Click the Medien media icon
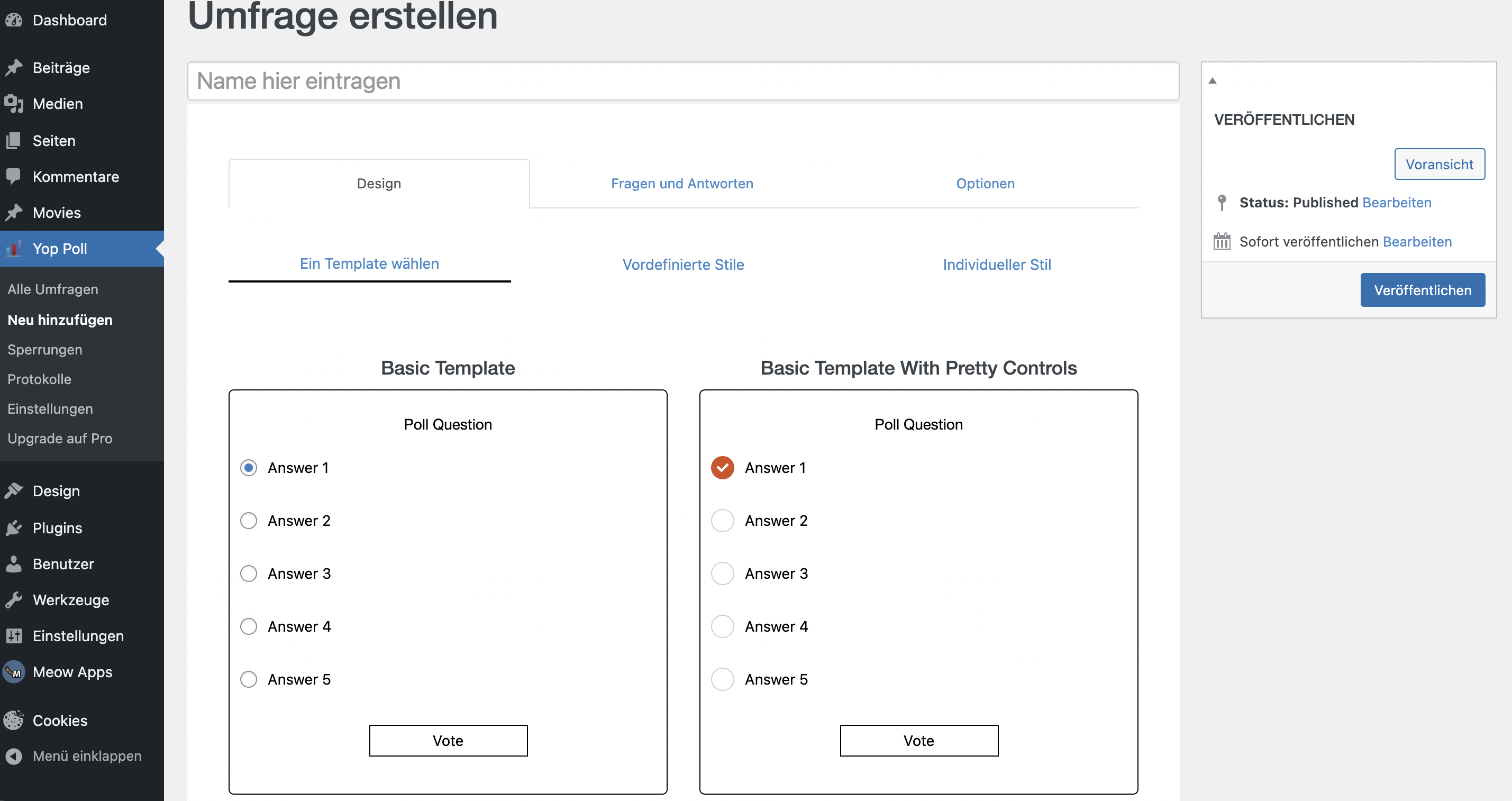The width and height of the screenshot is (1512, 801). tap(14, 104)
